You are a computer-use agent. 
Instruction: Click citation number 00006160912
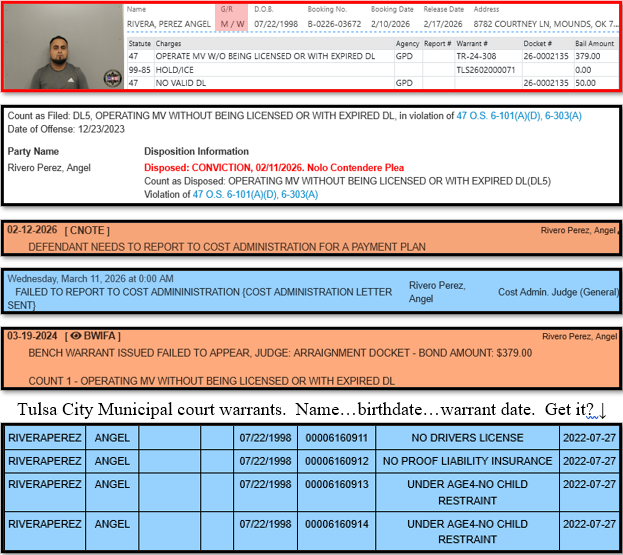(337, 461)
